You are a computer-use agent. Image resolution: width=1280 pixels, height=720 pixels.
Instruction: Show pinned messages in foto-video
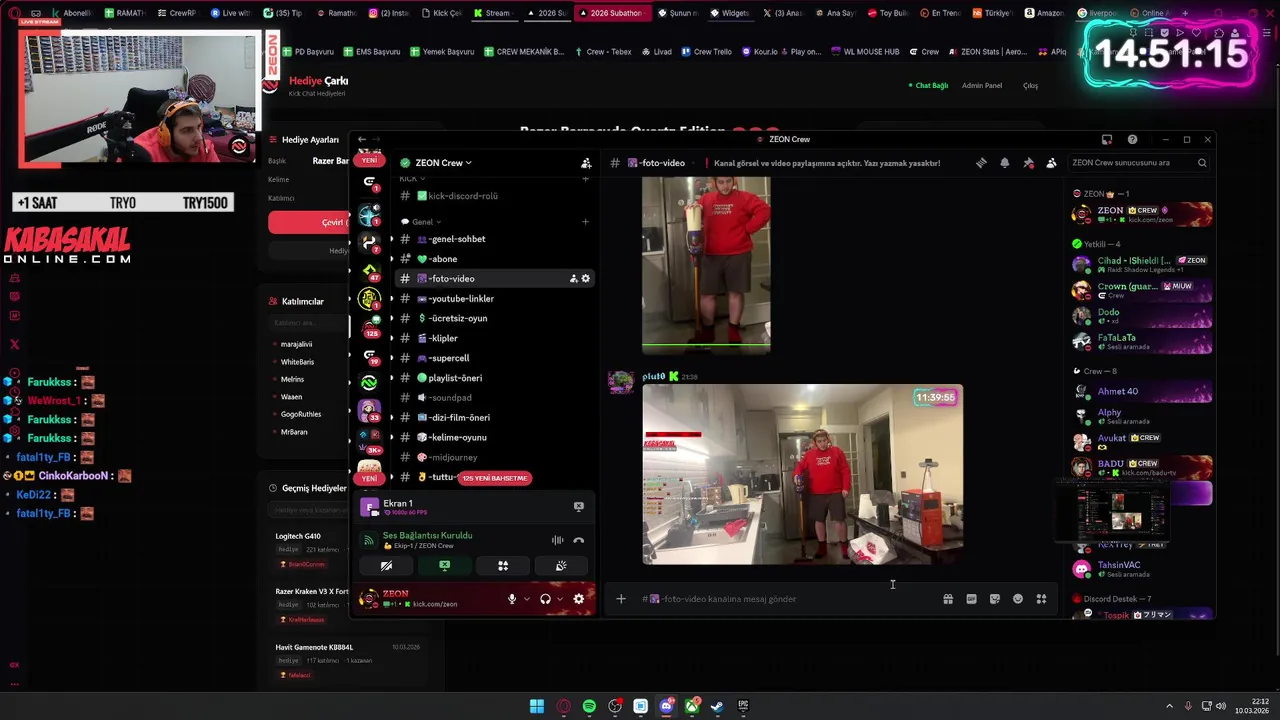[1028, 163]
